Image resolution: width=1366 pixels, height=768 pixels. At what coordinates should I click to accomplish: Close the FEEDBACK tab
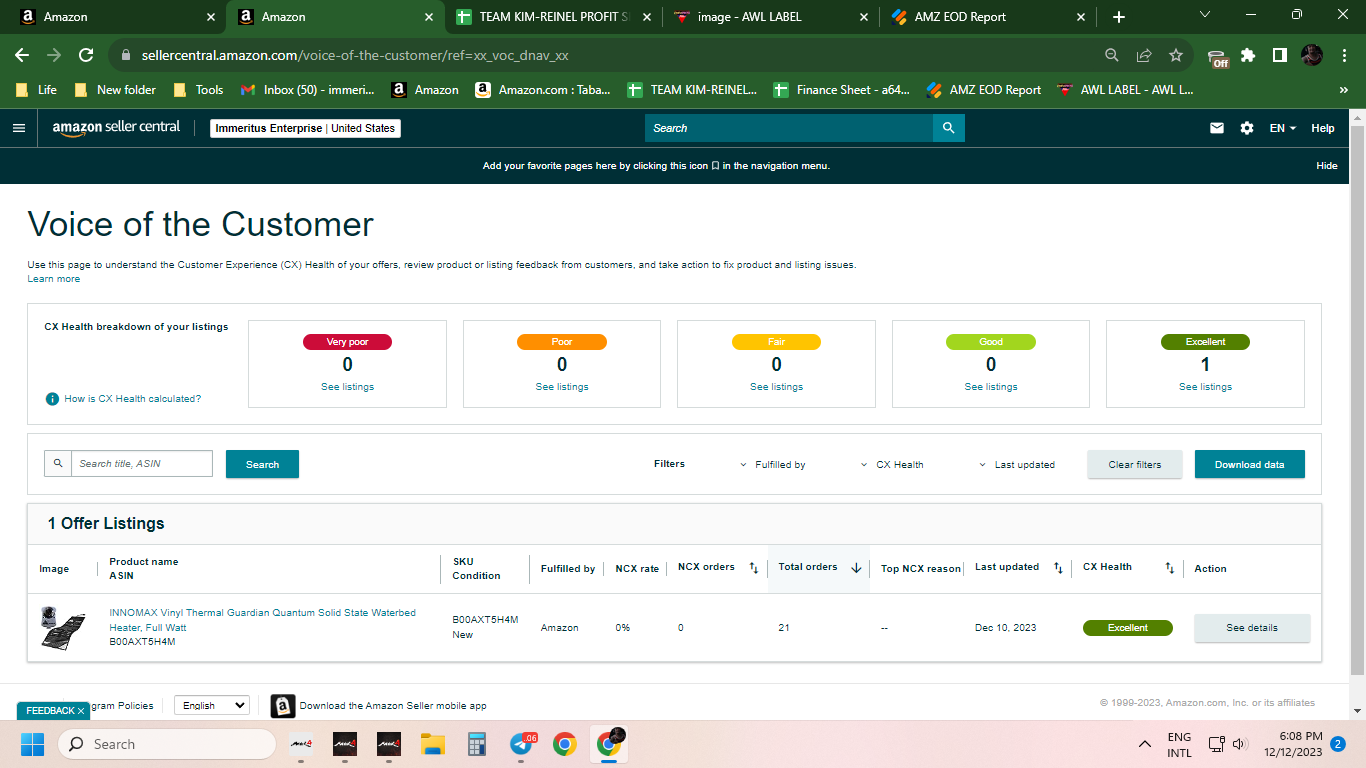tap(81, 711)
